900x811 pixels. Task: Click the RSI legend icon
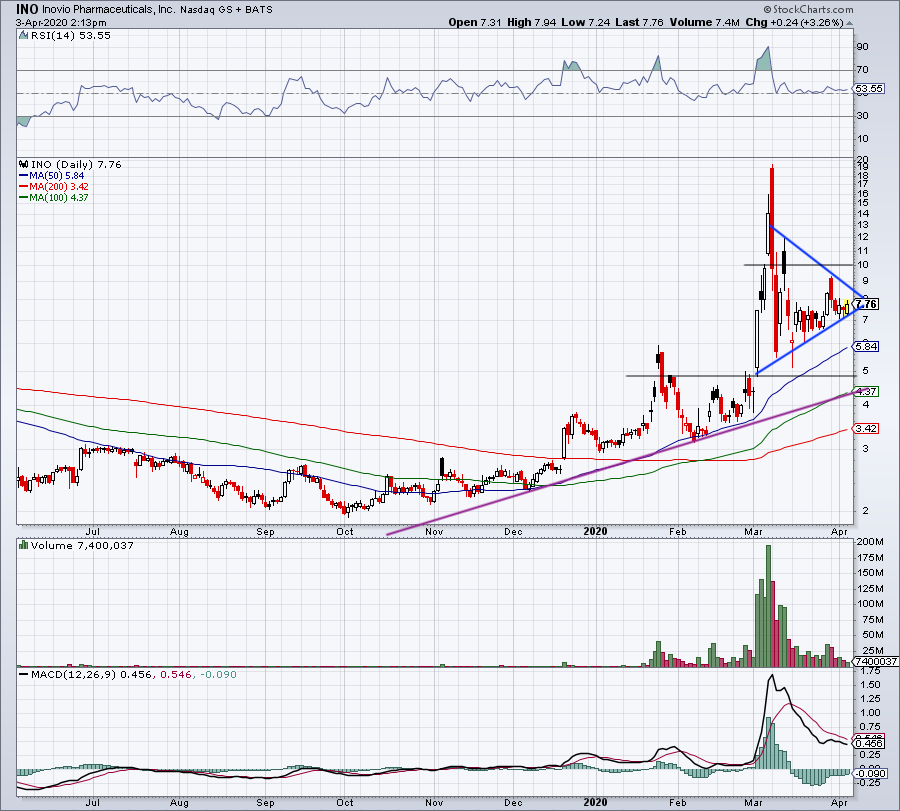[x=24, y=36]
